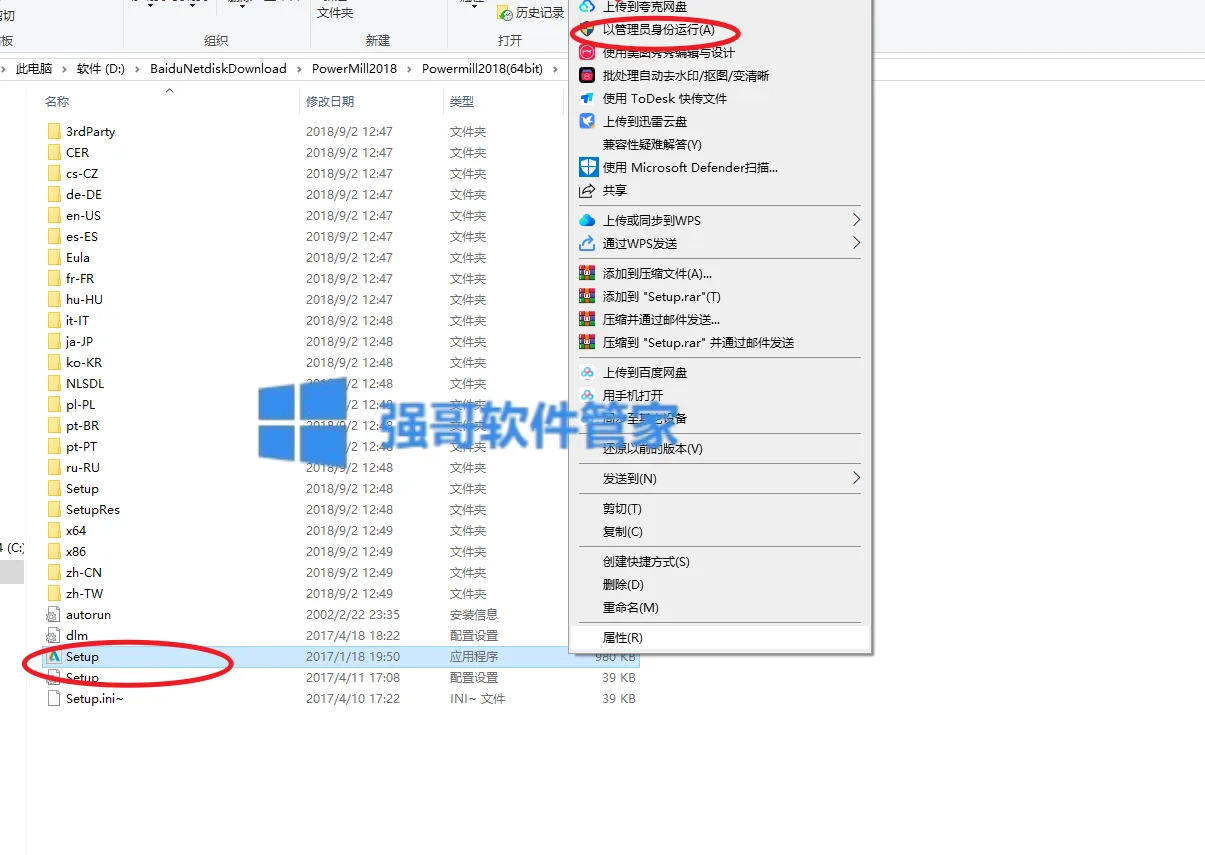Click WinRAR icon beside 添加到 "Setup.rar"(T)
This screenshot has height=855, width=1205.
[587, 296]
